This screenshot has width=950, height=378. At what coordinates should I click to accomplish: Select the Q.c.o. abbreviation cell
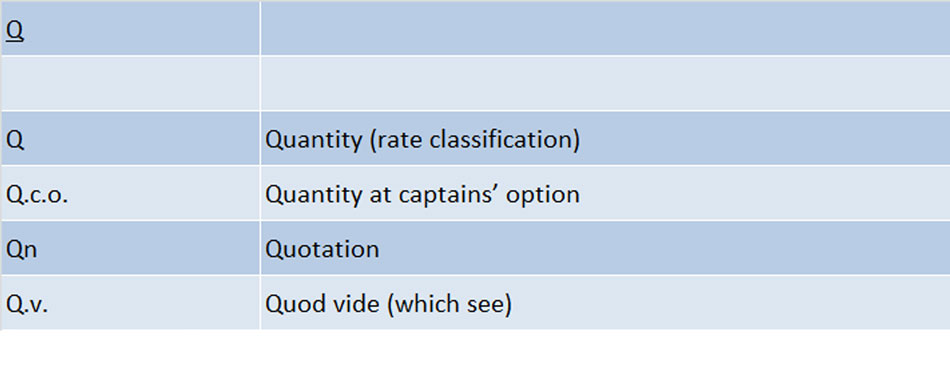pos(130,193)
